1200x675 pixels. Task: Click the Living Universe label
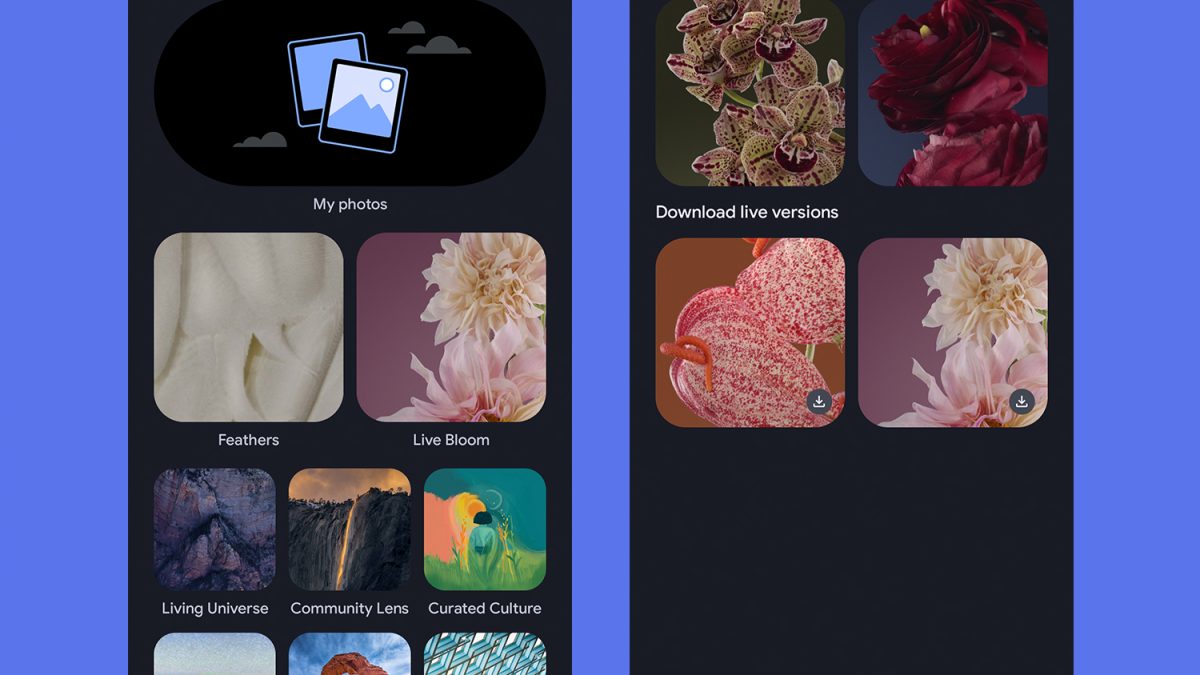point(215,608)
